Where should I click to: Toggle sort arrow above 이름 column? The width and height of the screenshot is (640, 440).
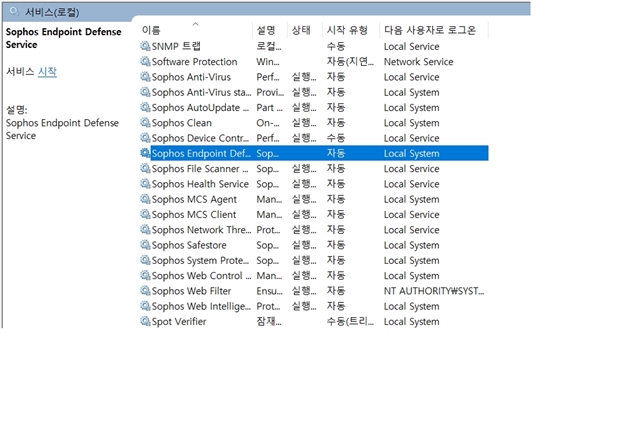click(x=196, y=24)
